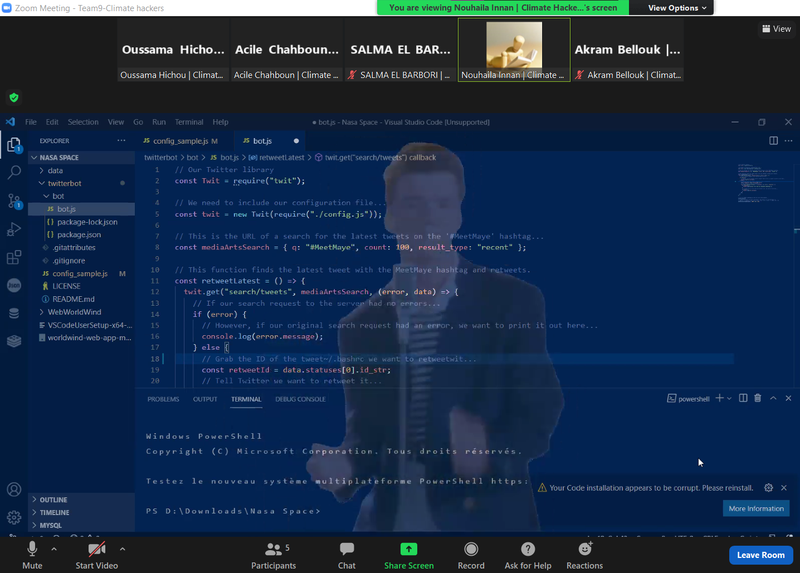Click the More Information button

tap(755, 508)
